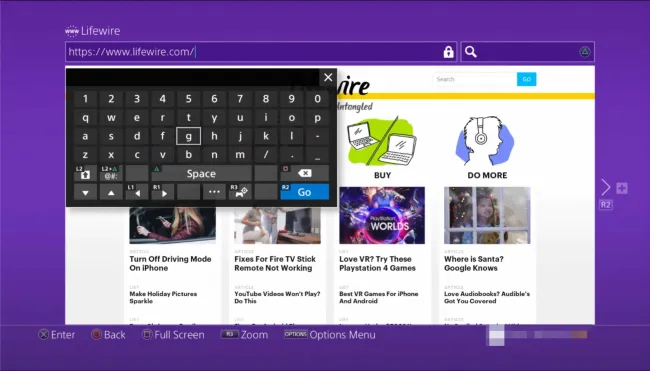Click the blue Go key on keyboard

305,192
